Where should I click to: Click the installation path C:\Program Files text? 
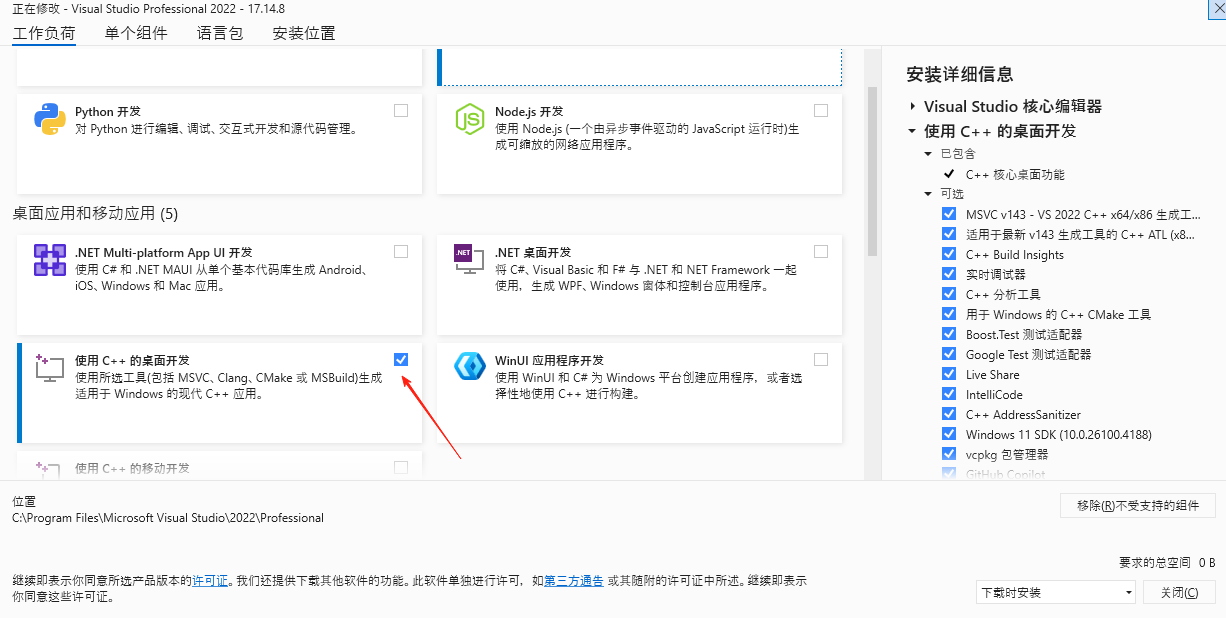tap(168, 518)
